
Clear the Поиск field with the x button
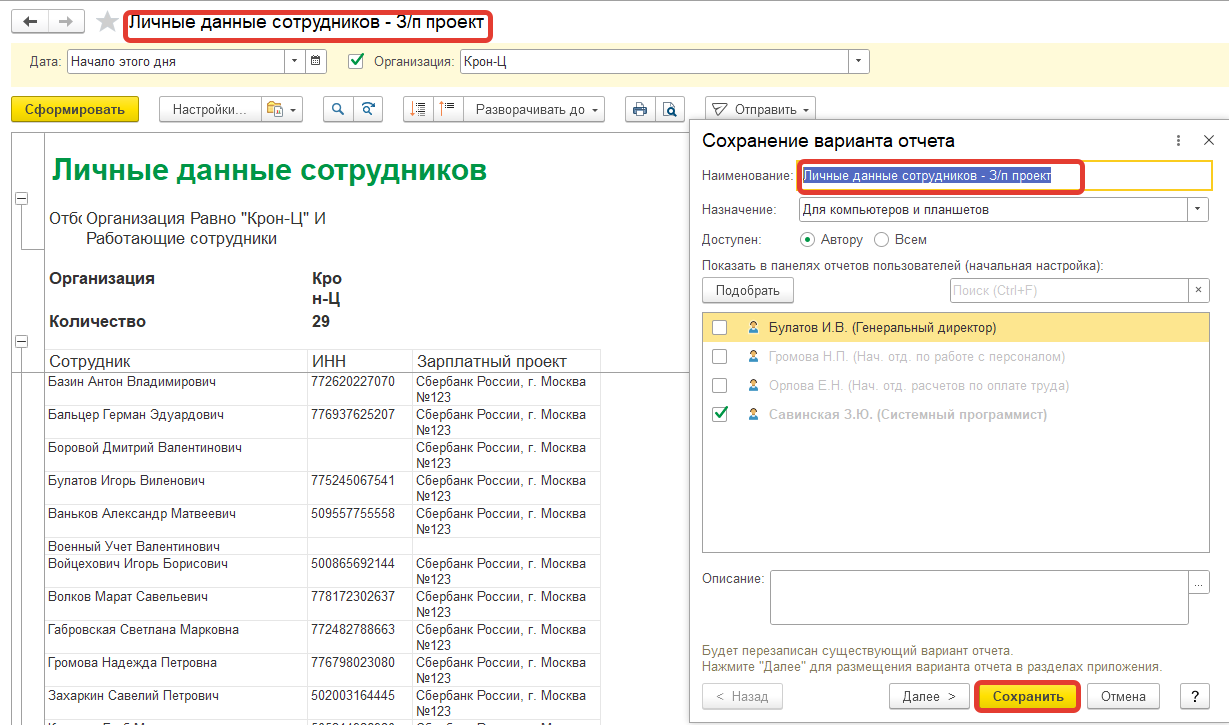[1199, 290]
